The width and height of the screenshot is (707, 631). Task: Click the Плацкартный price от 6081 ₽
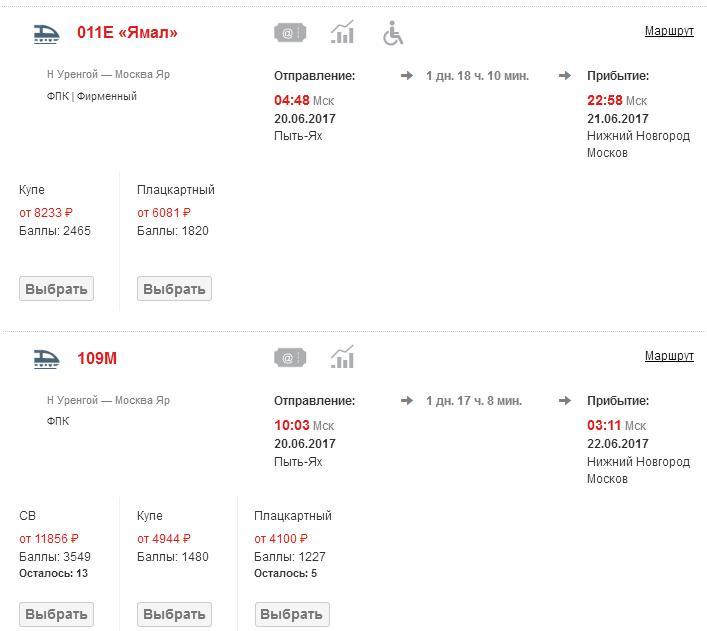coord(164,213)
